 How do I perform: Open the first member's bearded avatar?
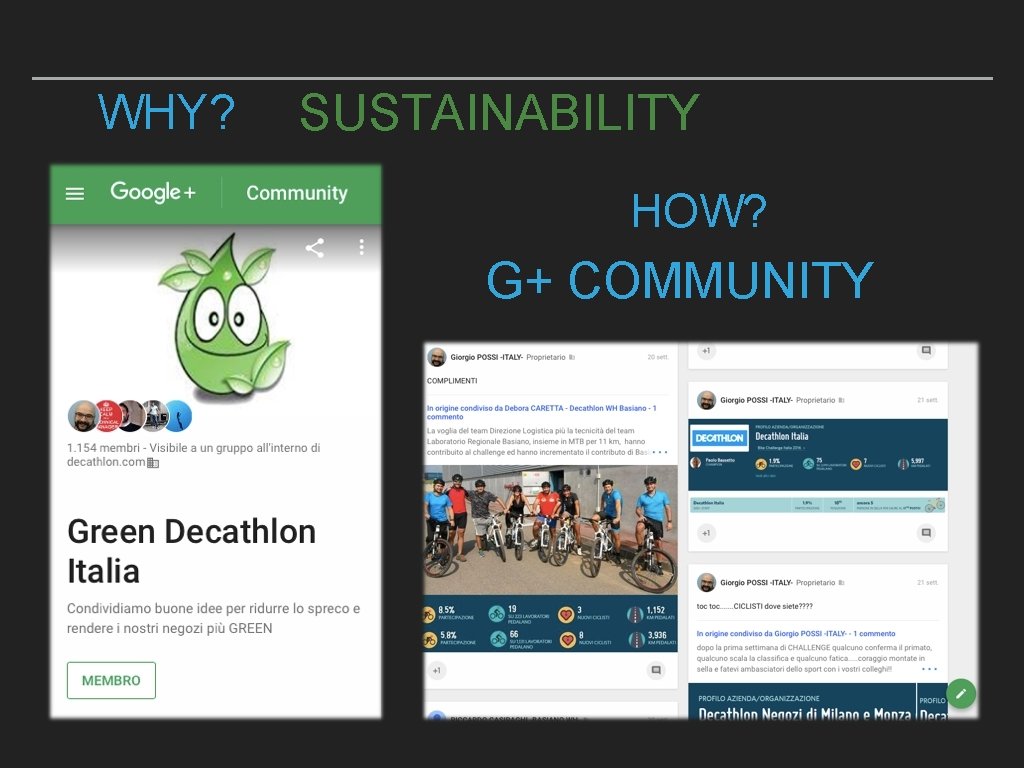(83, 417)
